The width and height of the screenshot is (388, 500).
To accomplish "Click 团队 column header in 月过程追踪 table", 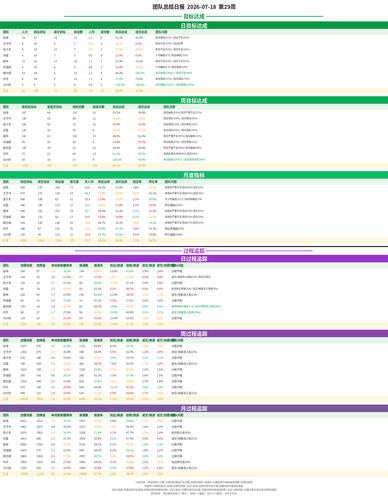I will coord(6,415).
